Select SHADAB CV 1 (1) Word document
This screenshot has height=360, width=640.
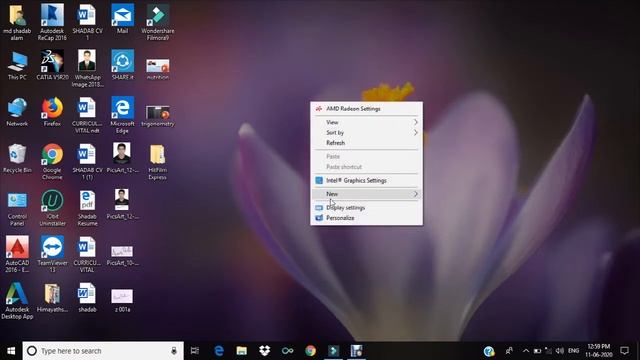coord(87,162)
